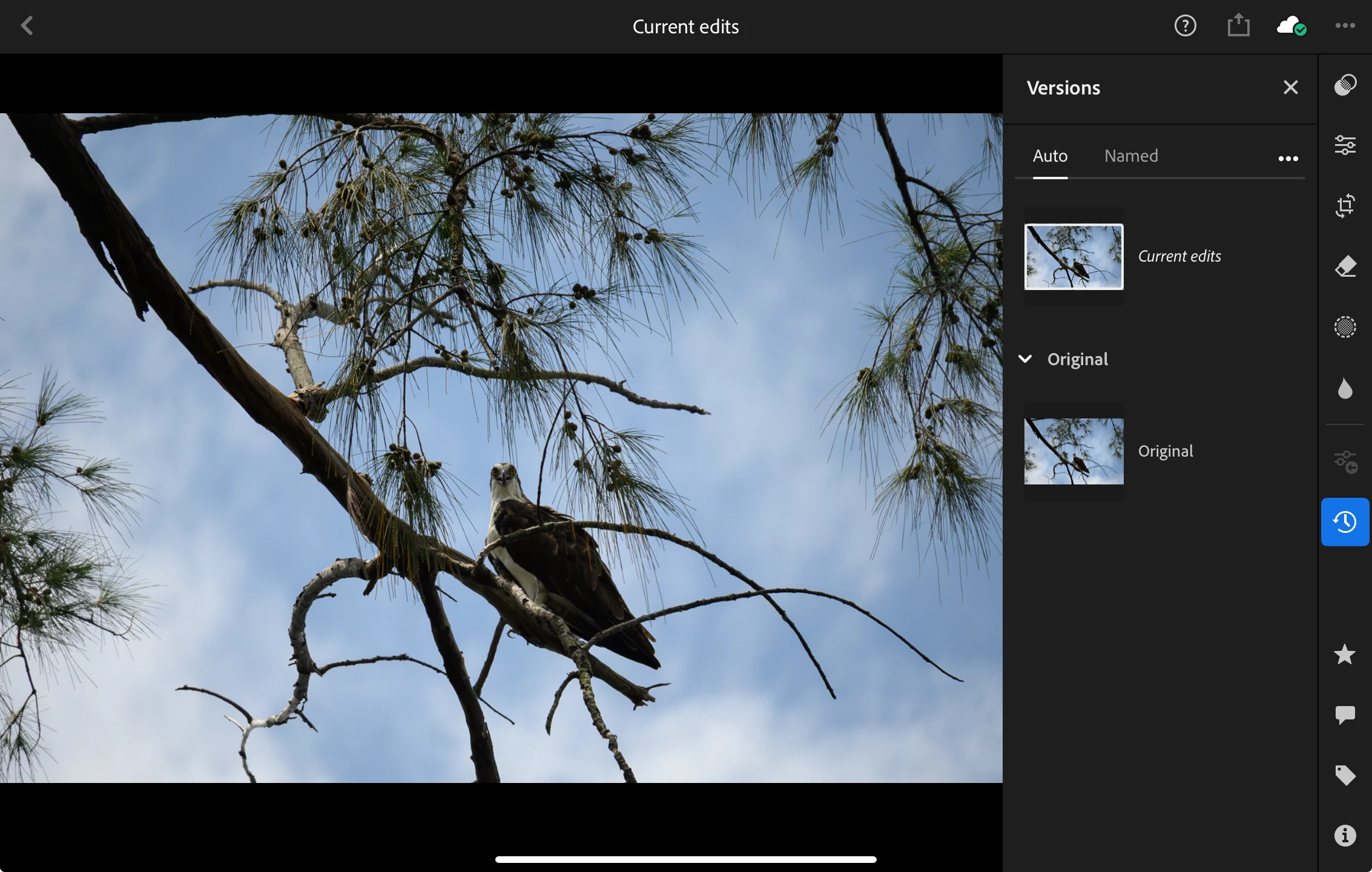Click the Previous edits icon

pyautogui.click(x=1345, y=462)
